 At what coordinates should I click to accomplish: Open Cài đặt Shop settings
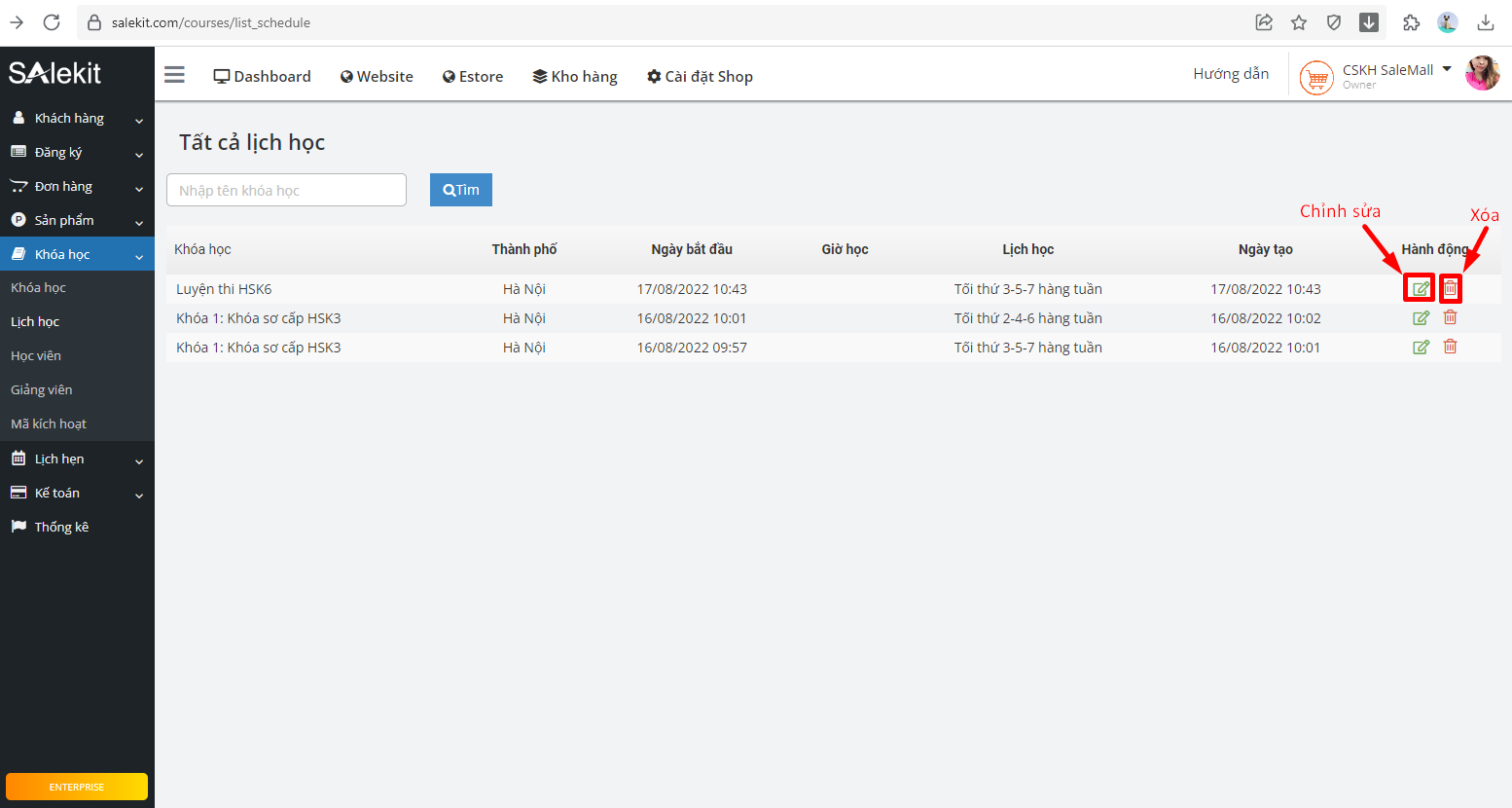pyautogui.click(x=700, y=76)
